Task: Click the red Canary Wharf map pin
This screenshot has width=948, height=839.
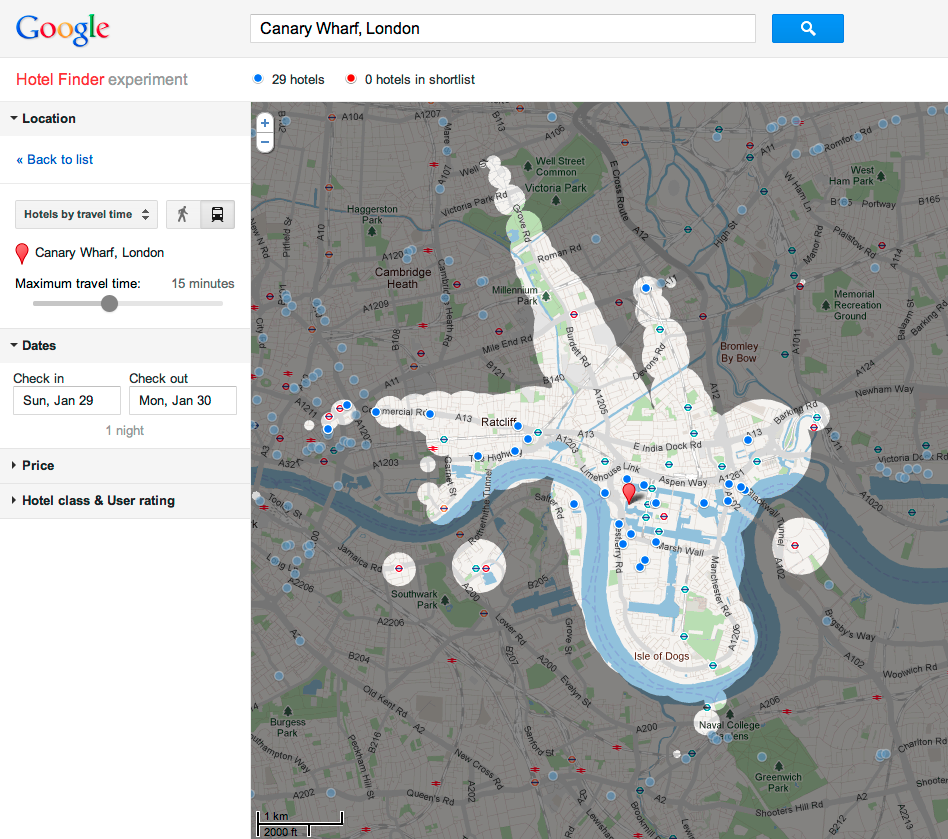Action: pyautogui.click(x=629, y=493)
